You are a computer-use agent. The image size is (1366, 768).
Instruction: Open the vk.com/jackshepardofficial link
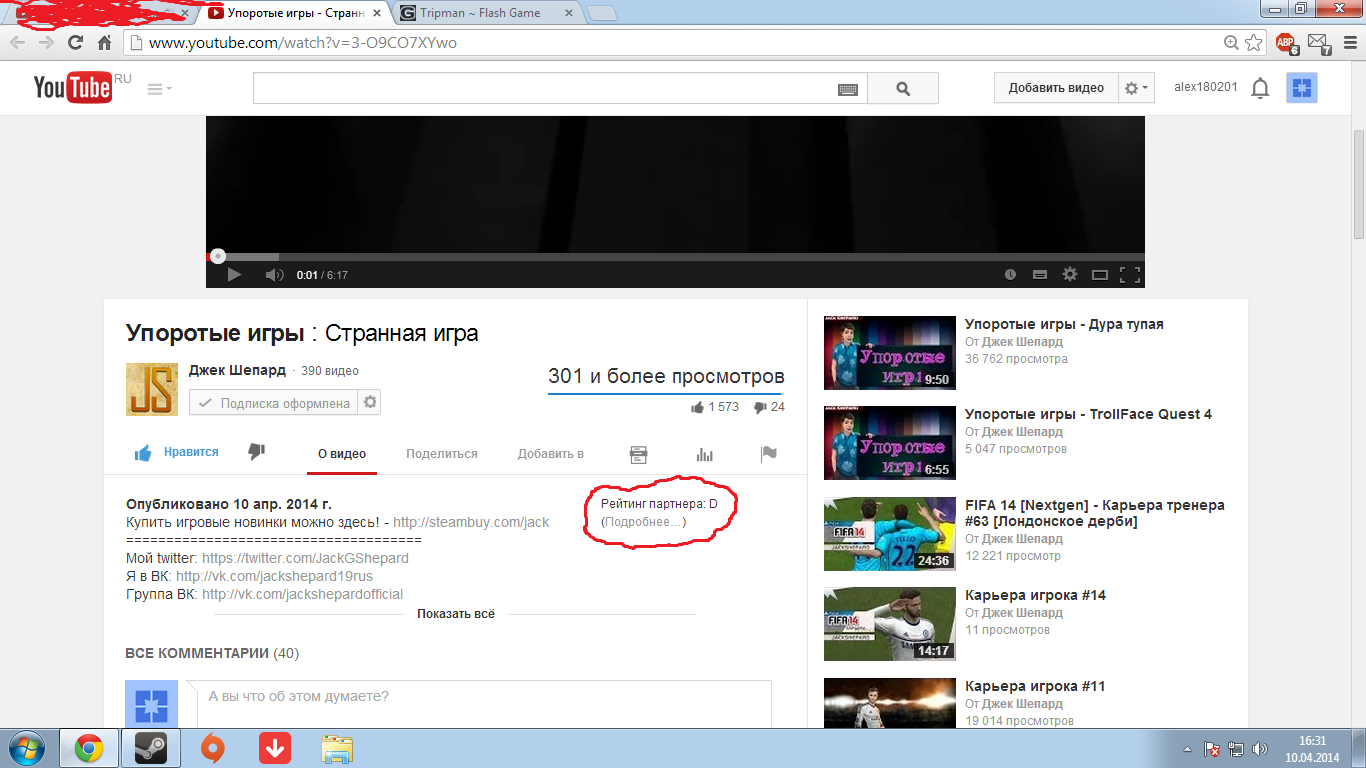click(x=302, y=594)
